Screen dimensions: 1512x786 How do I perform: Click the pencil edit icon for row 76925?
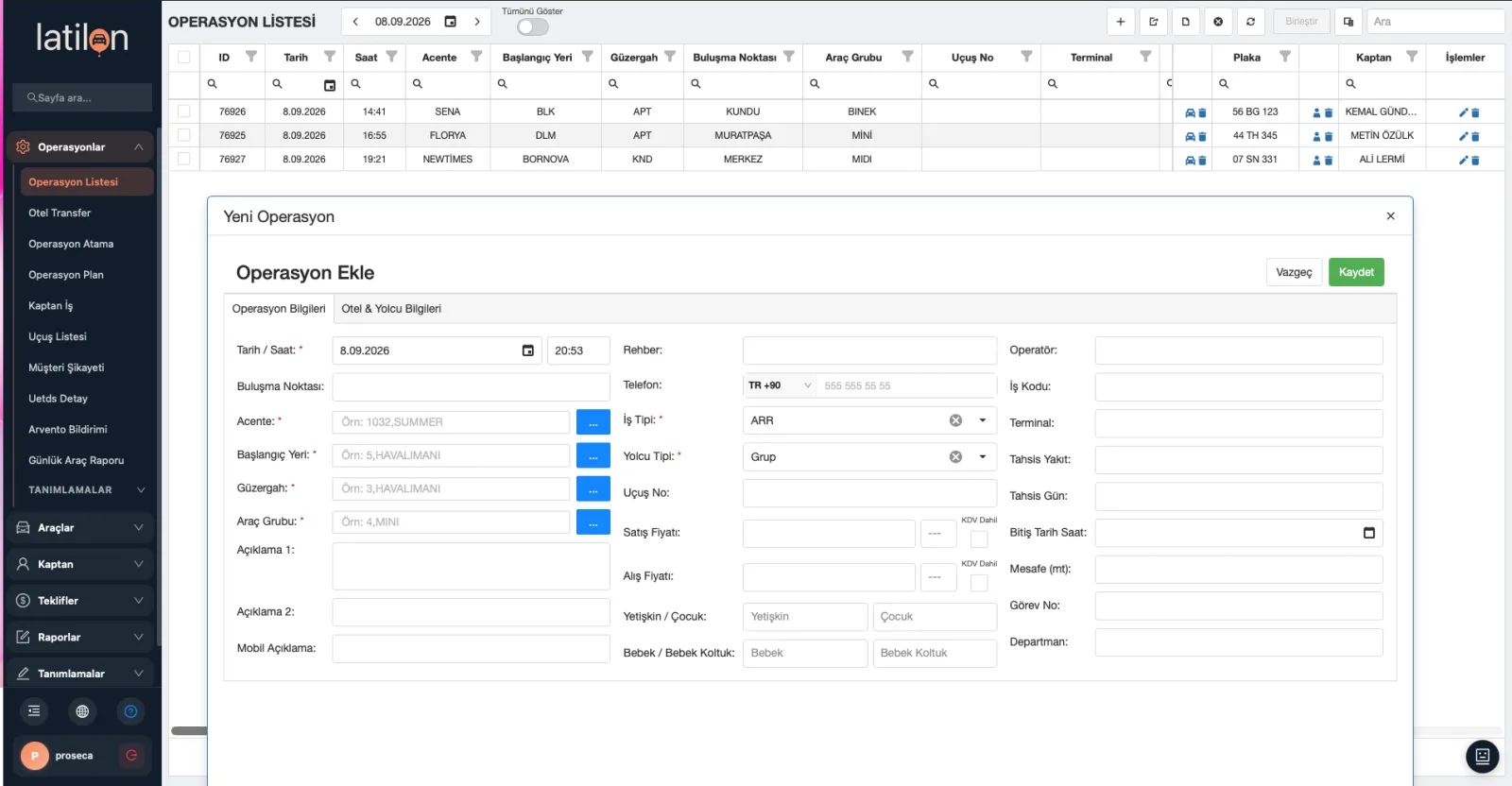pos(1464,136)
